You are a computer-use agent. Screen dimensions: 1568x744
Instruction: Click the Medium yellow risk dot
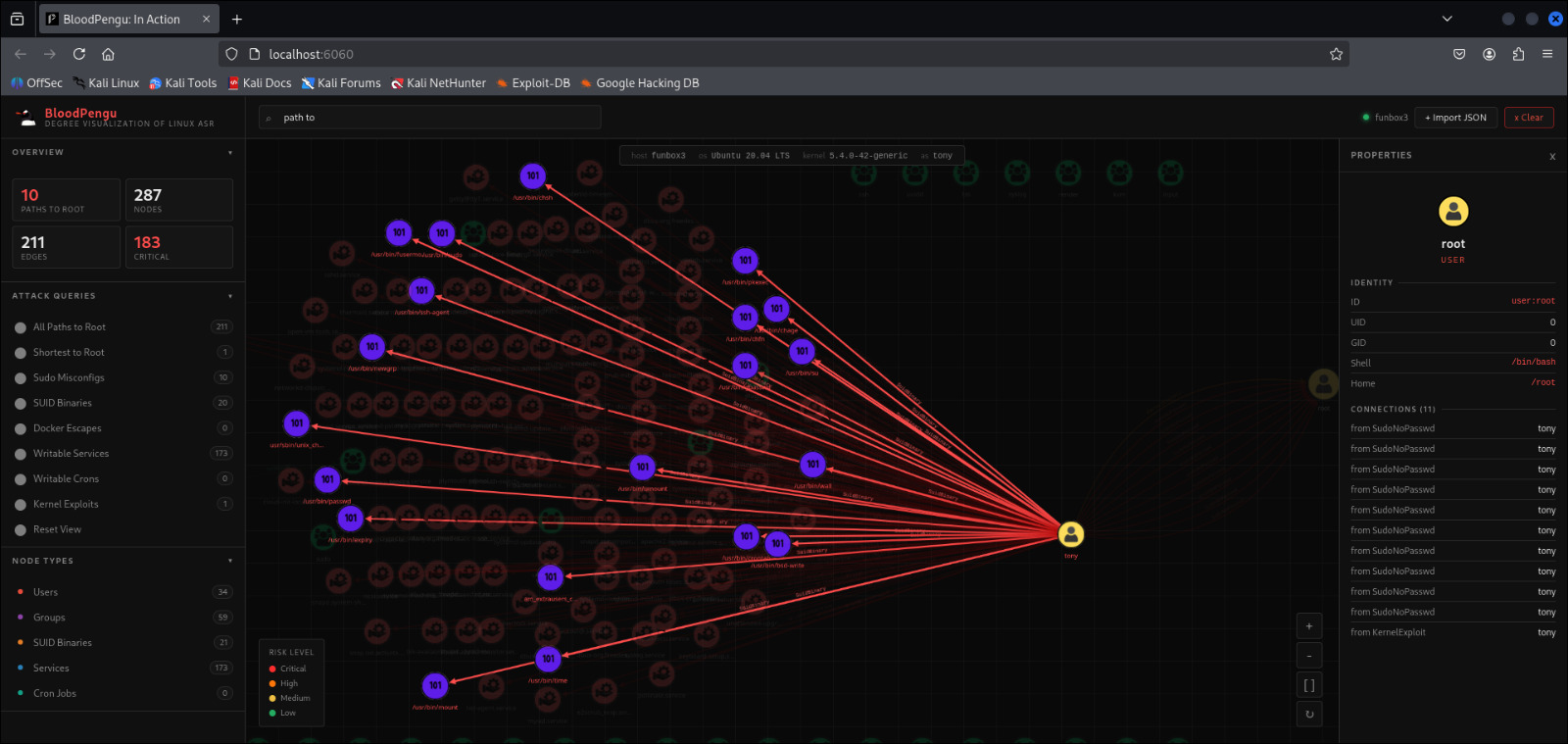tap(272, 699)
